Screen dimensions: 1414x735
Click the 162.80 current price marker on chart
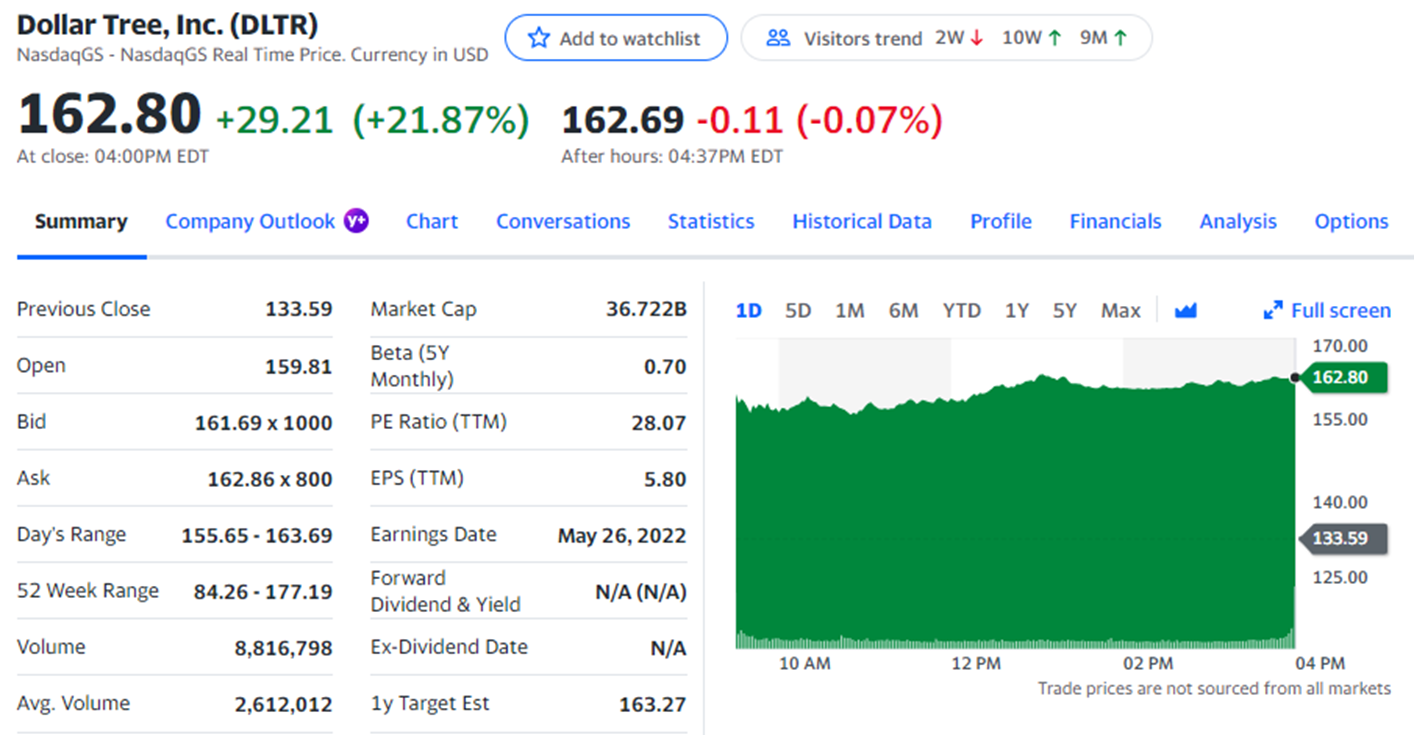coord(1342,377)
